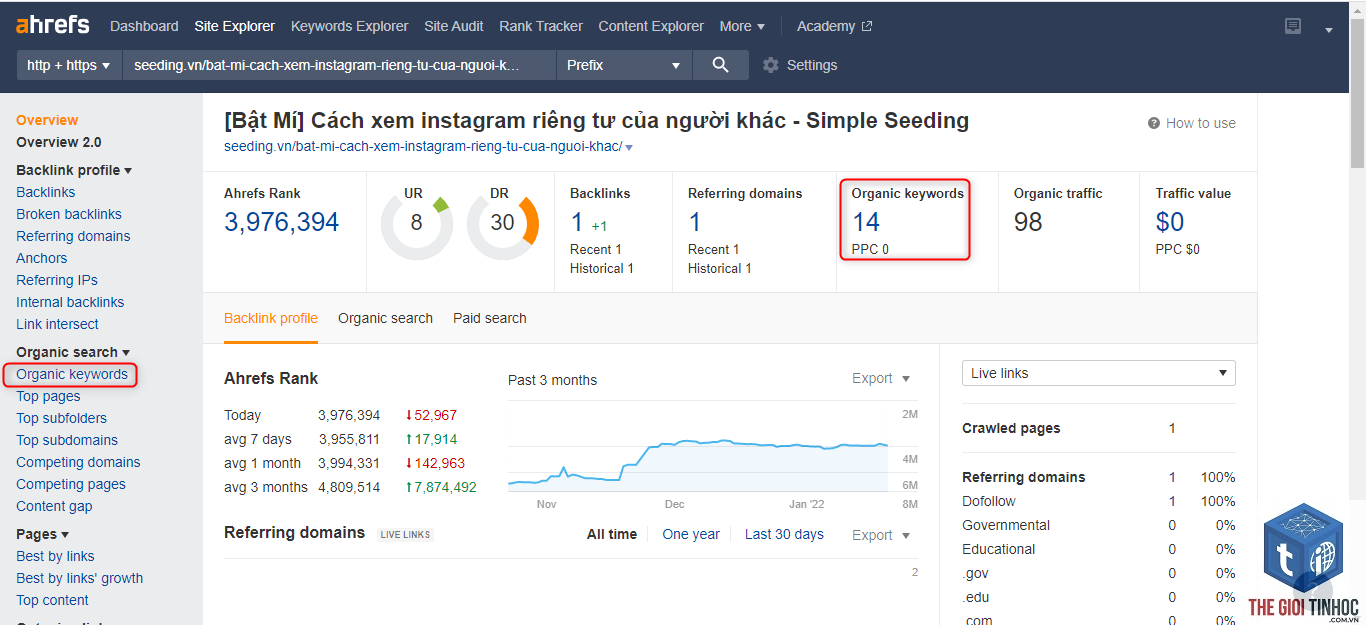Open Top subfolders in sidebar
1366x625 pixels.
coord(61,418)
